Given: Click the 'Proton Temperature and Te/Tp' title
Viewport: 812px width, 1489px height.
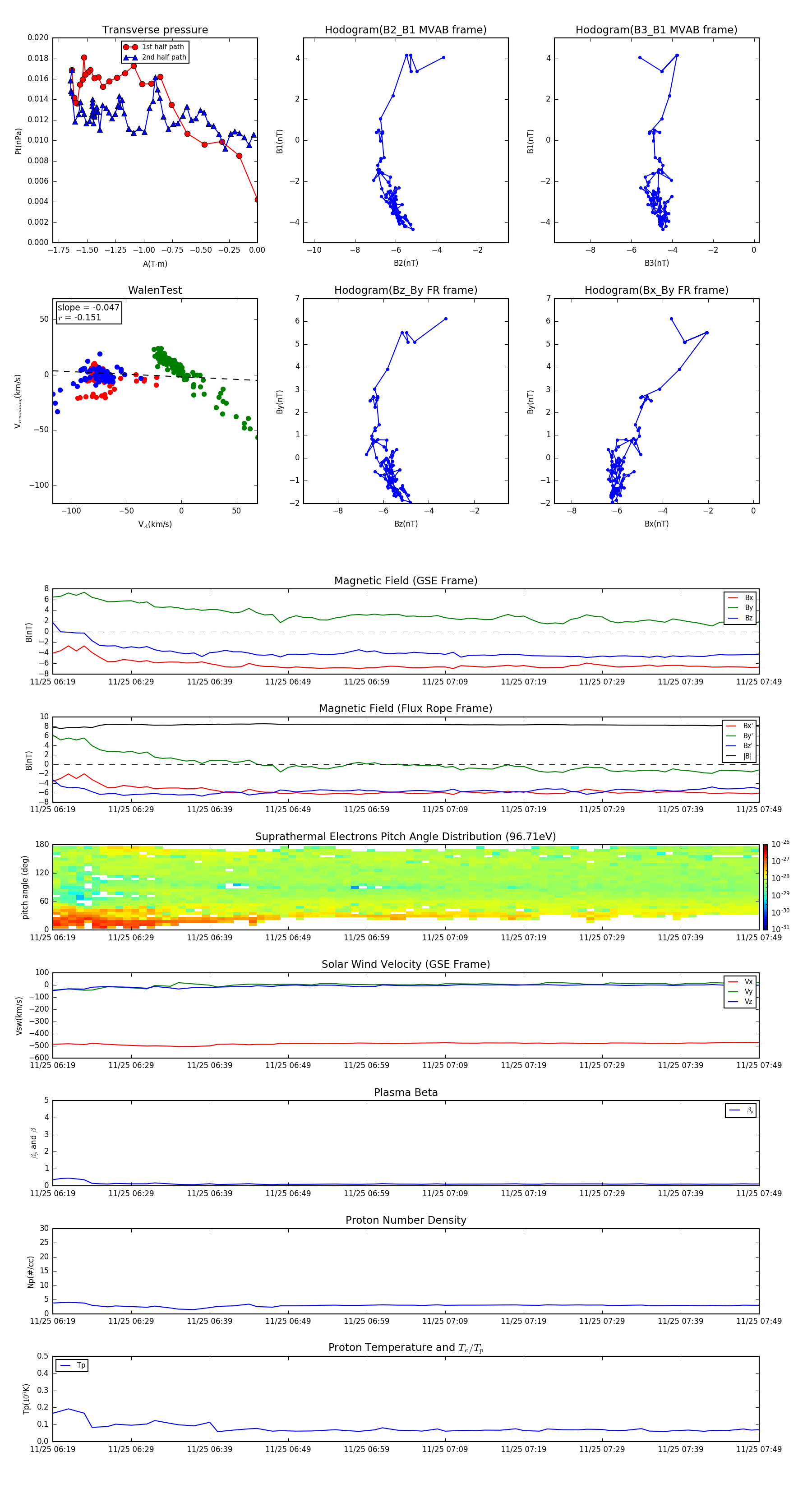Looking at the screenshot, I should click(406, 1347).
